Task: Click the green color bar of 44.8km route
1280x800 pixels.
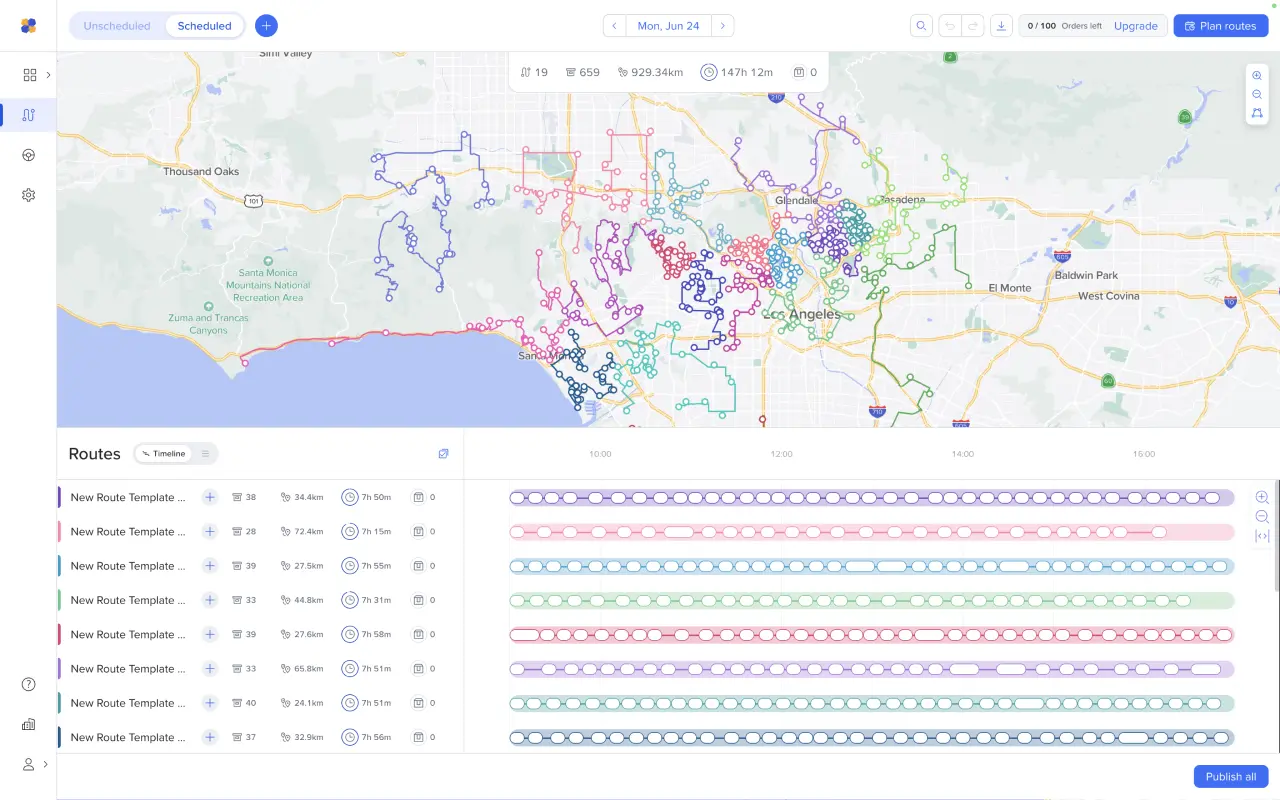Action: point(60,600)
